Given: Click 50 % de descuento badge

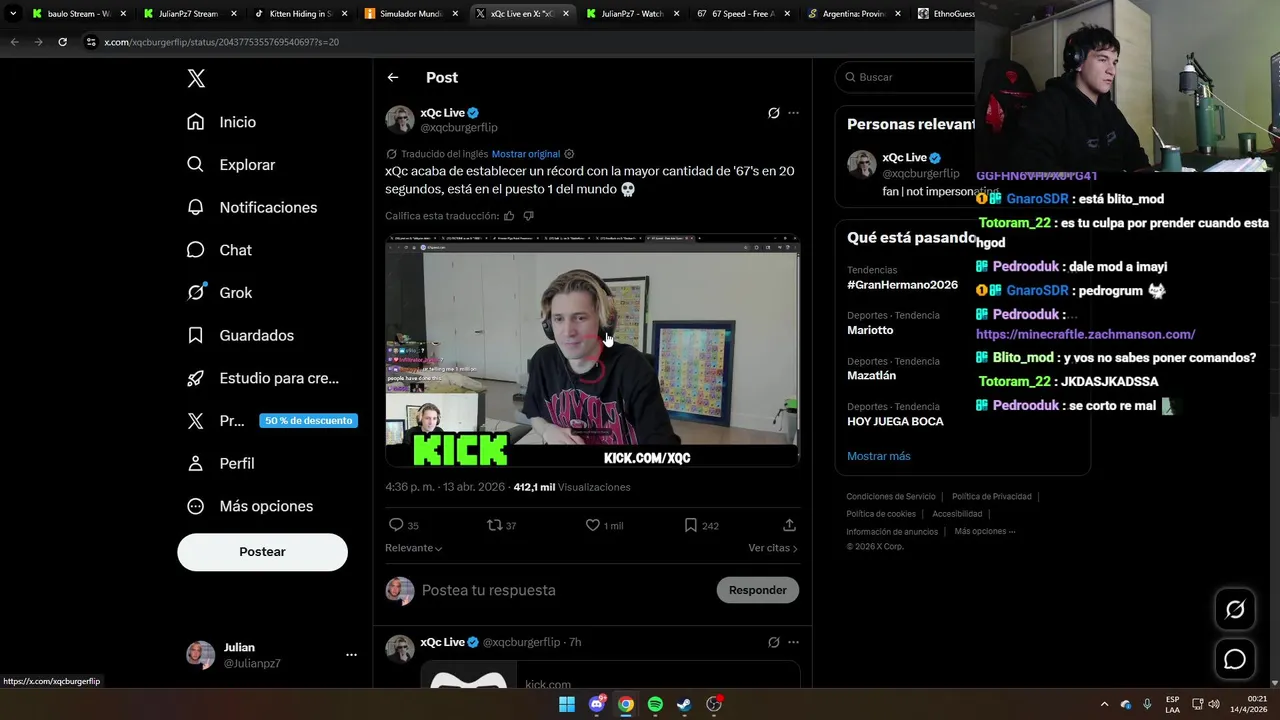Looking at the screenshot, I should click(308, 421).
